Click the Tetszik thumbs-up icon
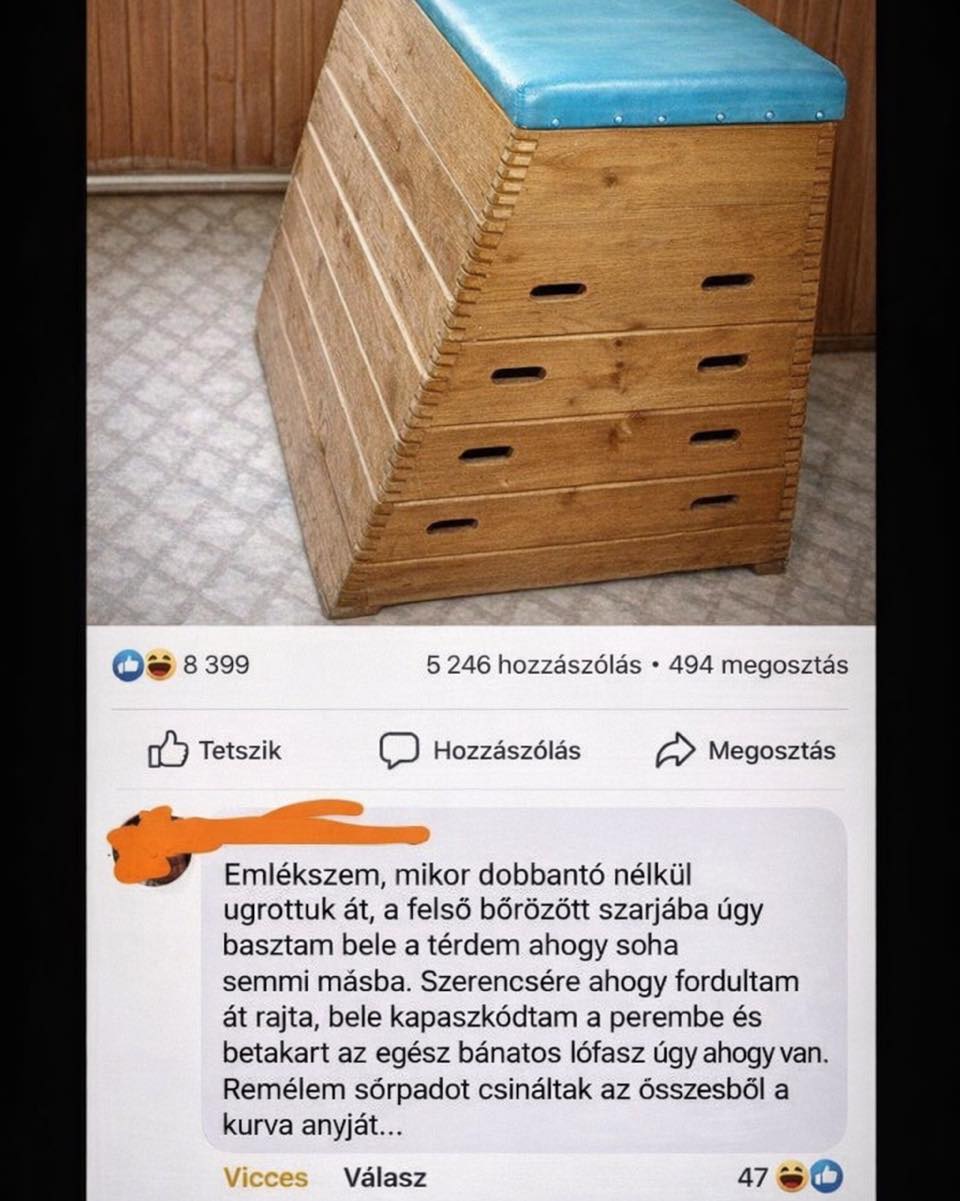960x1201 pixels. point(167,750)
